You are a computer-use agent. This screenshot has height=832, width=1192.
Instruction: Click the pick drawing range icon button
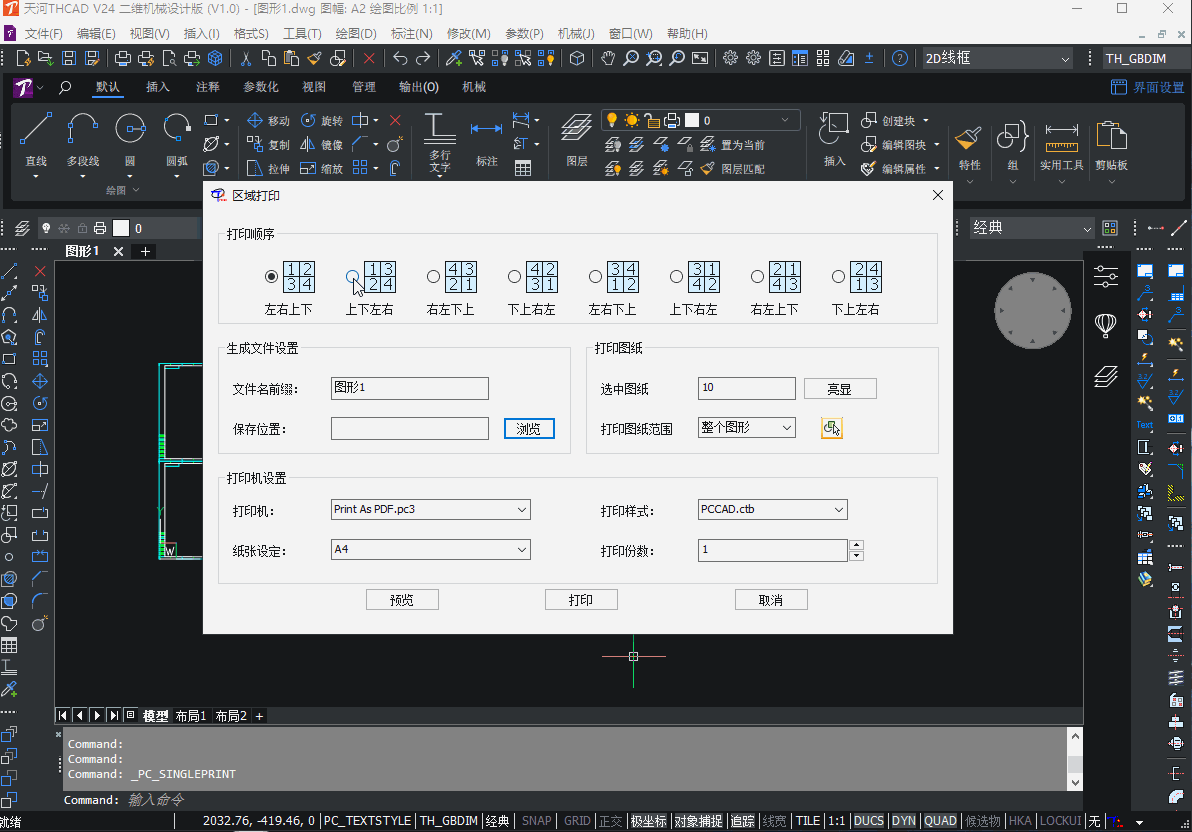pos(832,428)
